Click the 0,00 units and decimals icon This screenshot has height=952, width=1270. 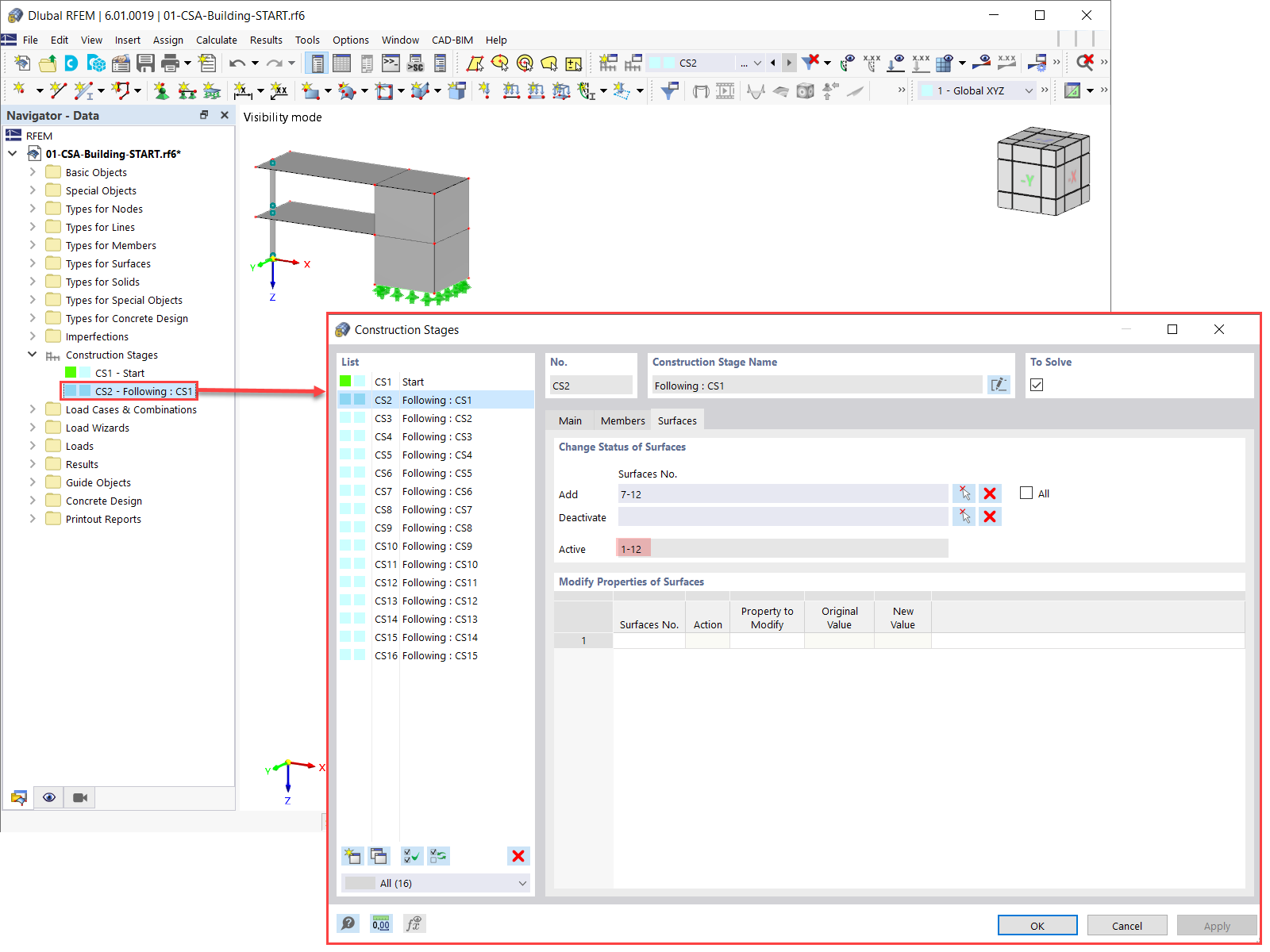[381, 923]
